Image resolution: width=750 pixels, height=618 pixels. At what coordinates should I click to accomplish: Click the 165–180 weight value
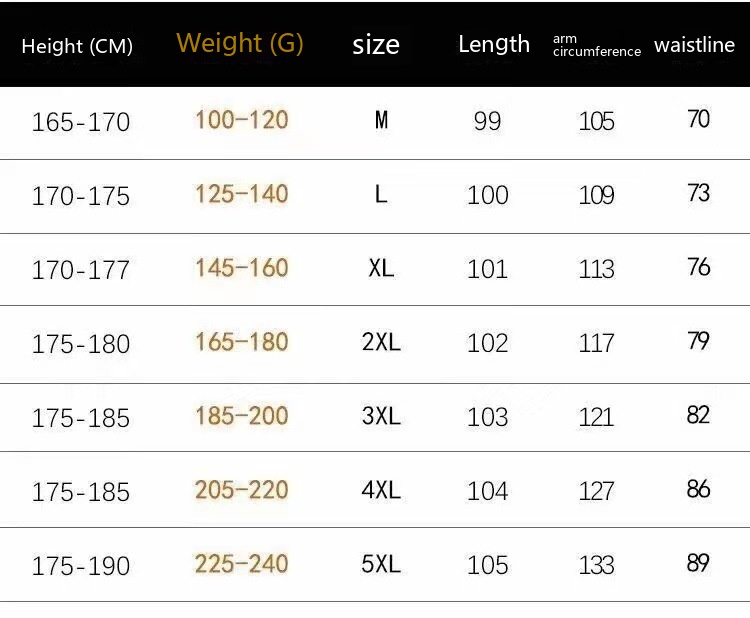pyautogui.click(x=242, y=342)
